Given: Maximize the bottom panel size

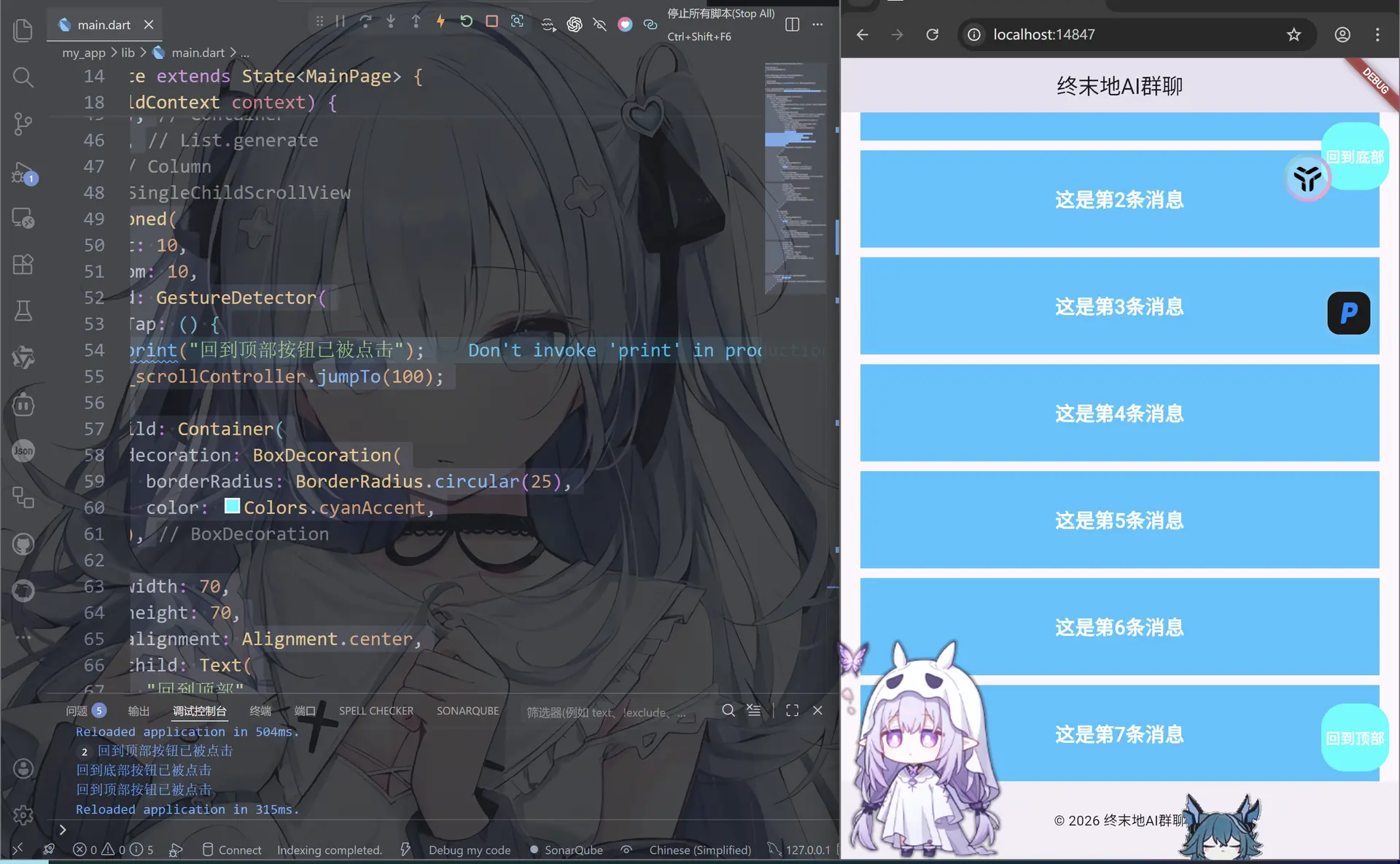Looking at the screenshot, I should 793,710.
